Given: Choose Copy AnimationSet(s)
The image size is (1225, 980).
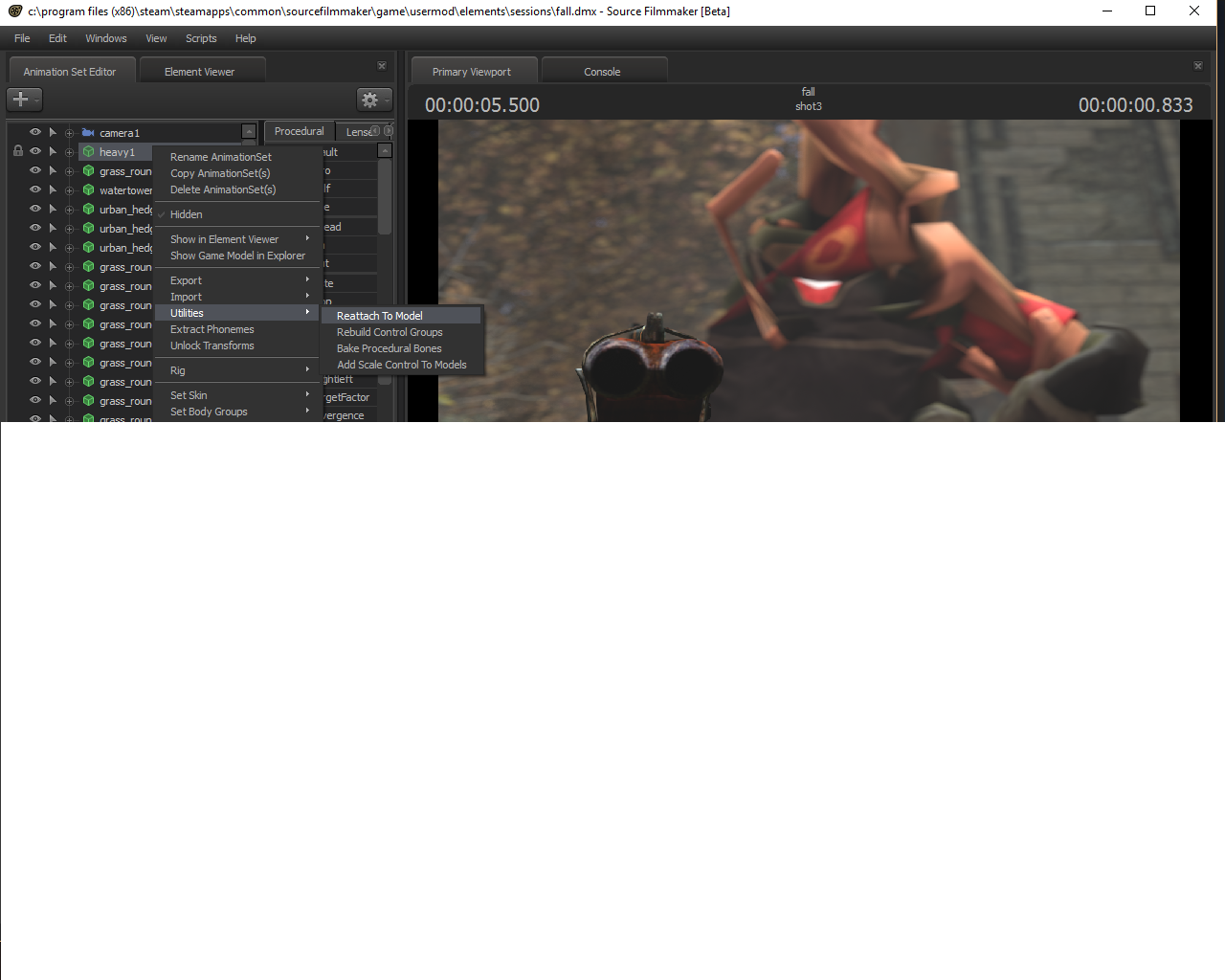Looking at the screenshot, I should tap(236, 173).
